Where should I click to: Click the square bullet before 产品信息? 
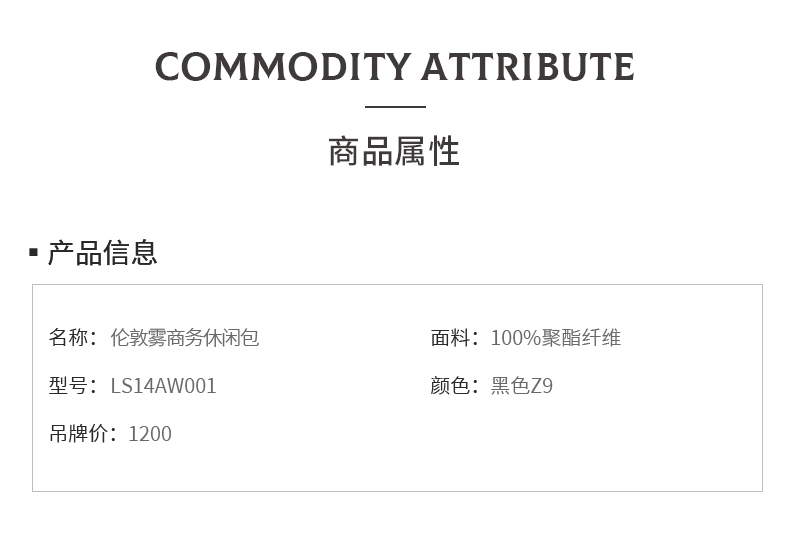(x=33, y=253)
